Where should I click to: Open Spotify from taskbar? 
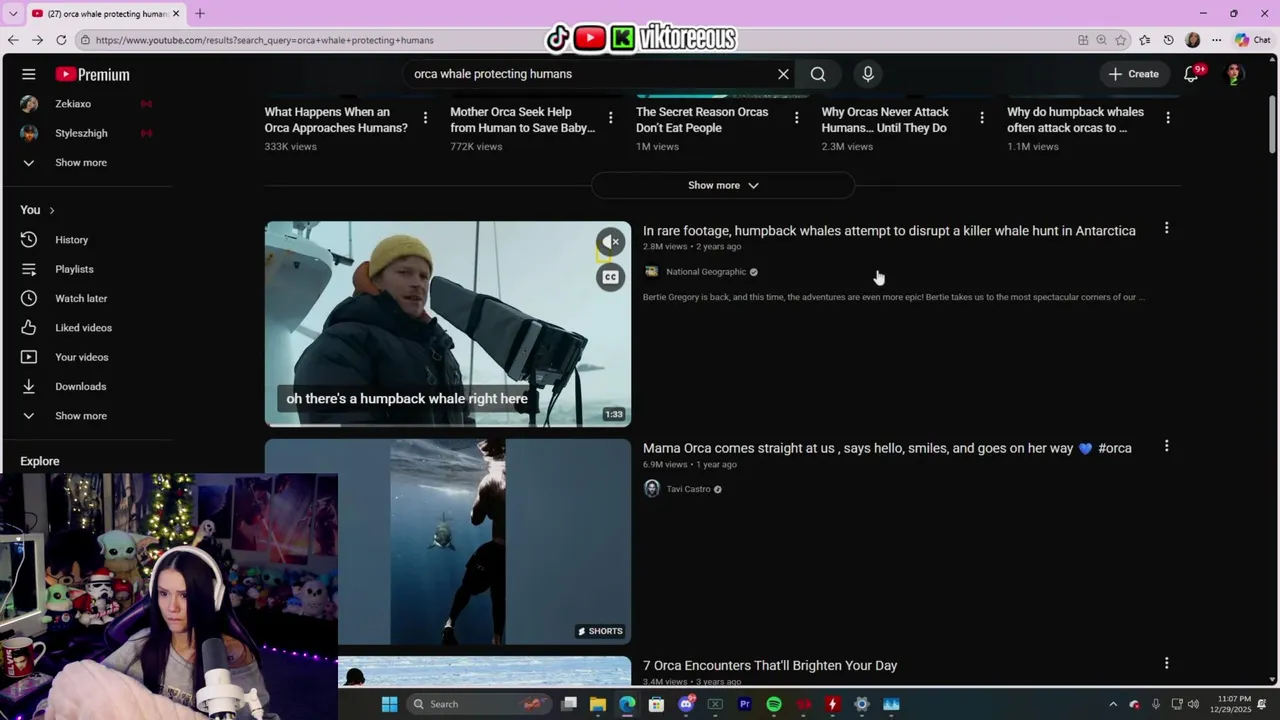point(774,704)
